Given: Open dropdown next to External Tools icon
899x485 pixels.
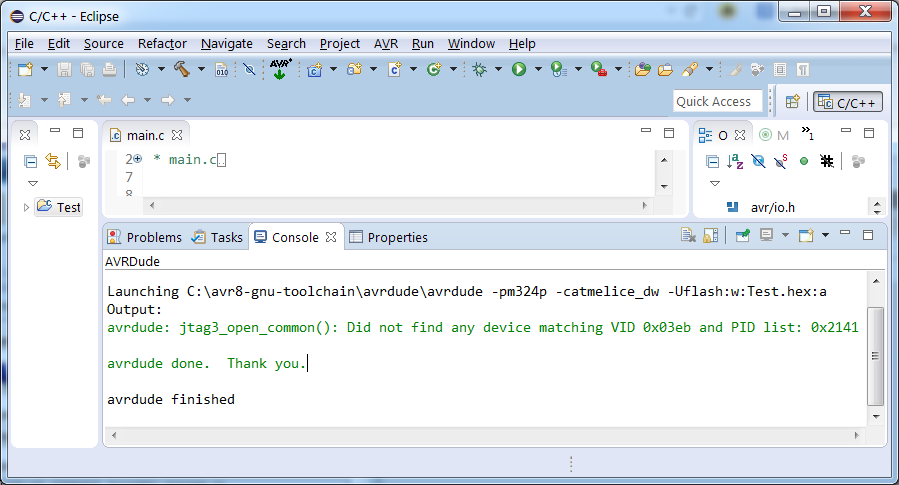Looking at the screenshot, I should tap(618, 69).
